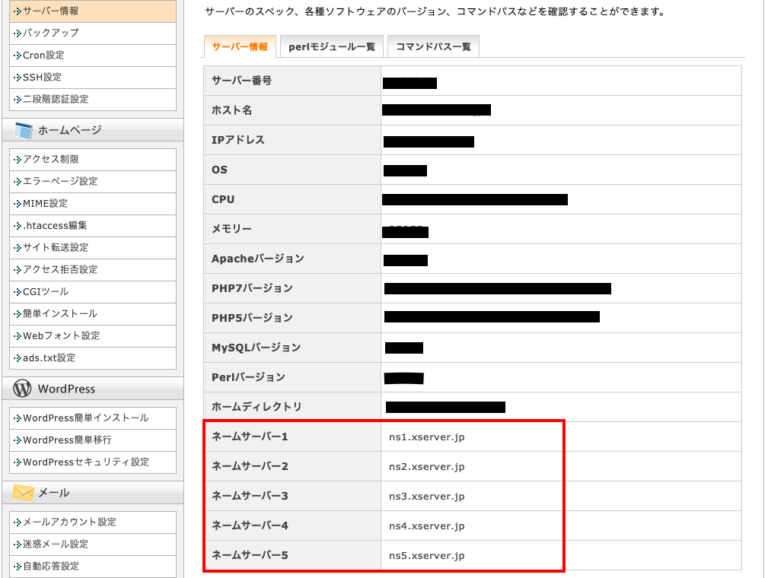The image size is (768, 578).
Task: Click the WordPress logo icon
Action: [x=23, y=388]
